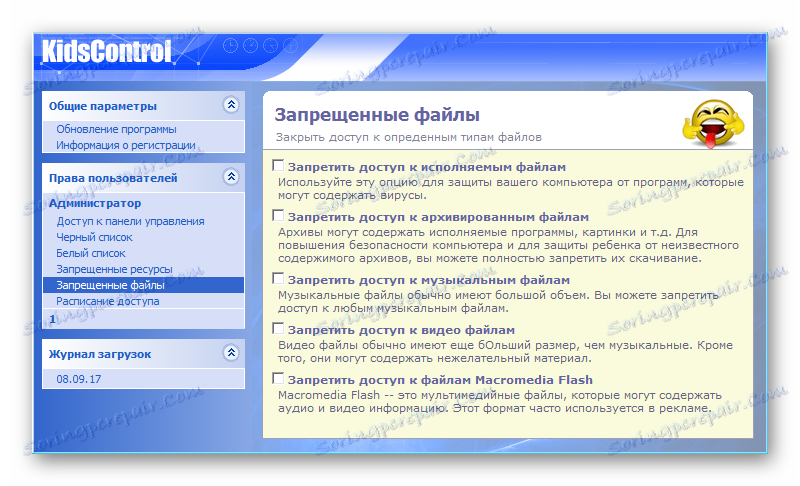Screen dimensions: 800x486
Task: Select Запрещенные файлы menu item
Action: pos(143,285)
